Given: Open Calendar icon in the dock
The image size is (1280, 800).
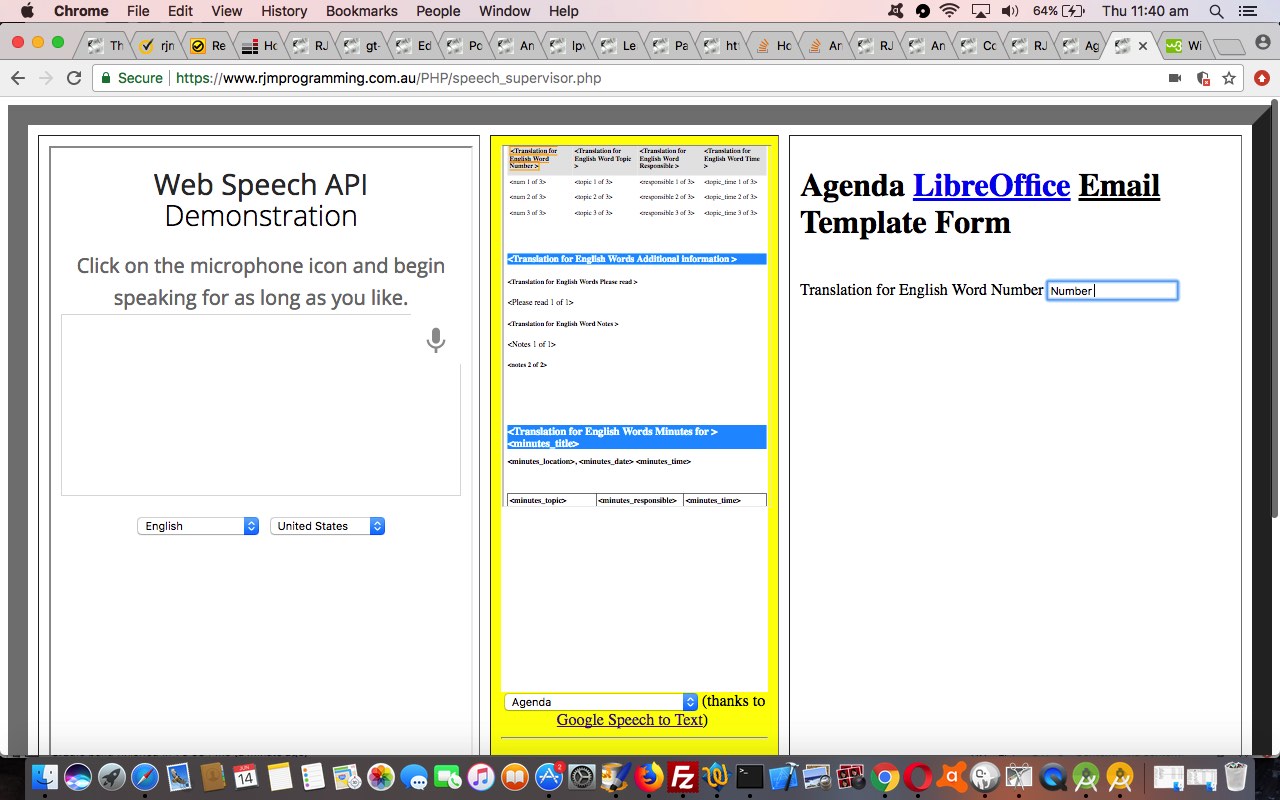Looking at the screenshot, I should pyautogui.click(x=245, y=777).
